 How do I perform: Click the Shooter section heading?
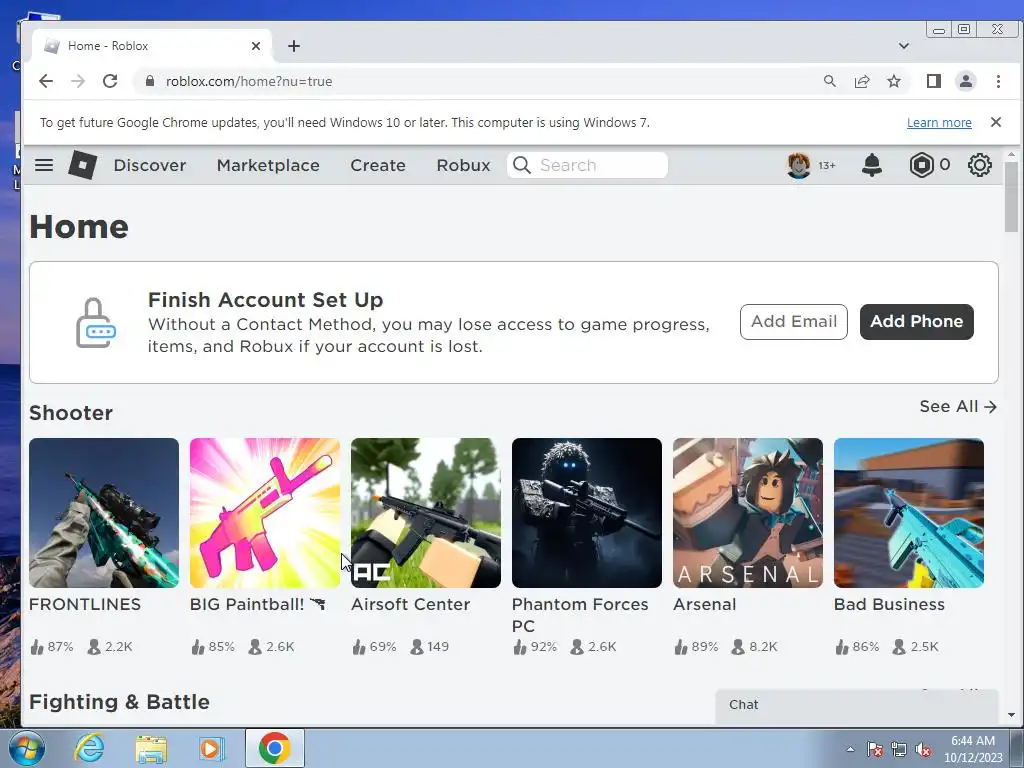[x=71, y=413]
